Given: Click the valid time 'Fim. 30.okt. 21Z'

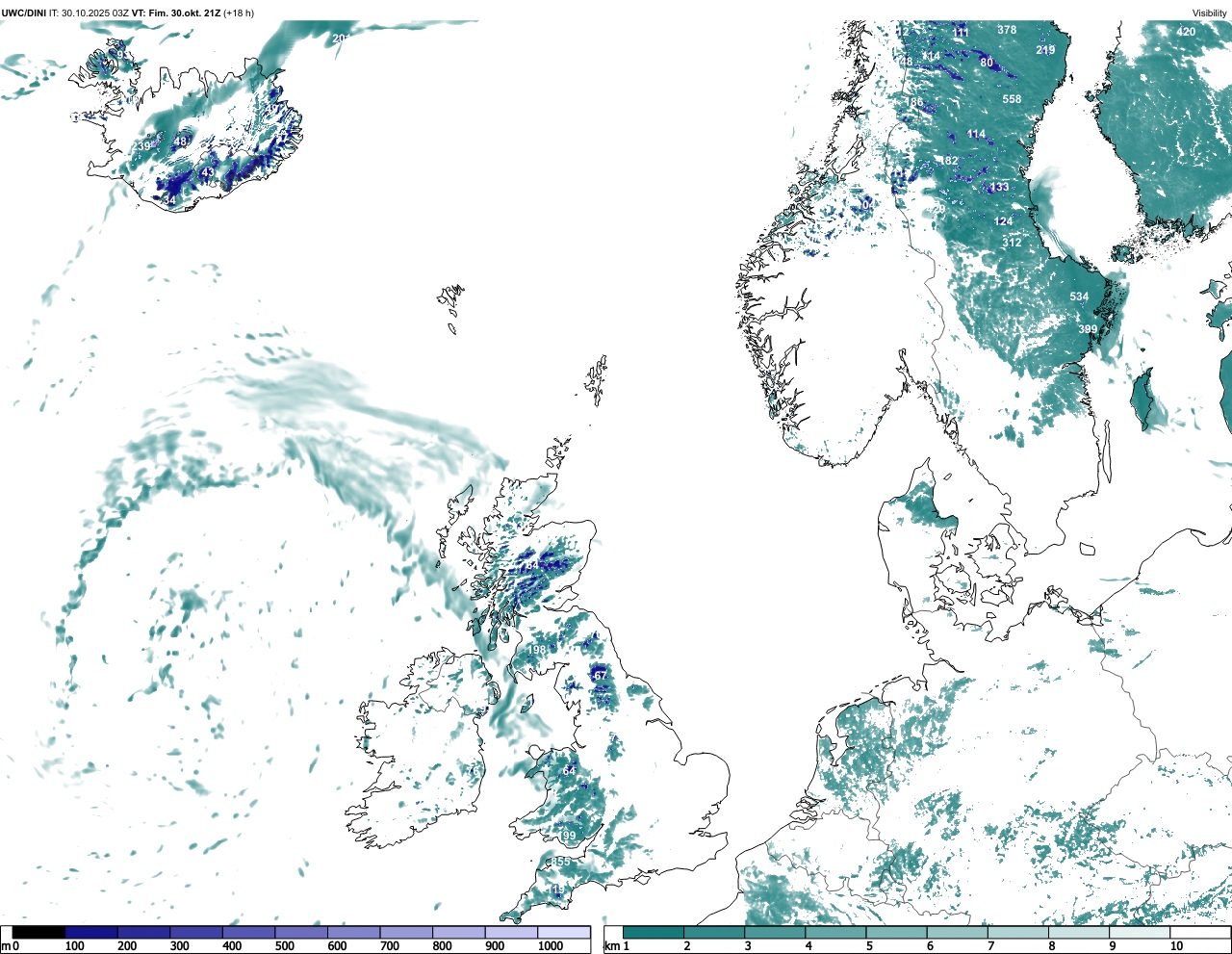Looking at the screenshot, I should [185, 13].
